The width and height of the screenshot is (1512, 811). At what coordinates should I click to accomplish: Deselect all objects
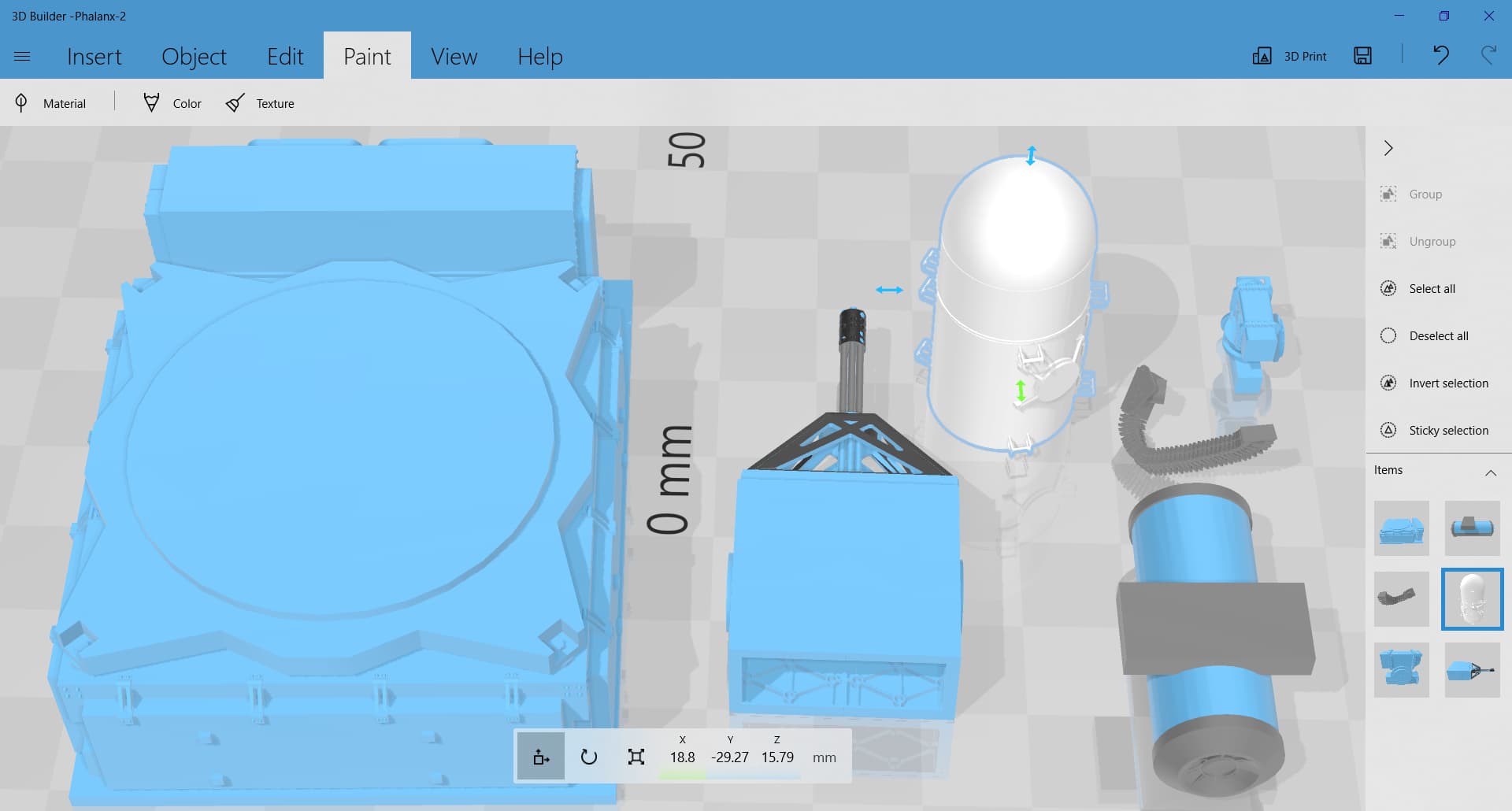point(1427,335)
